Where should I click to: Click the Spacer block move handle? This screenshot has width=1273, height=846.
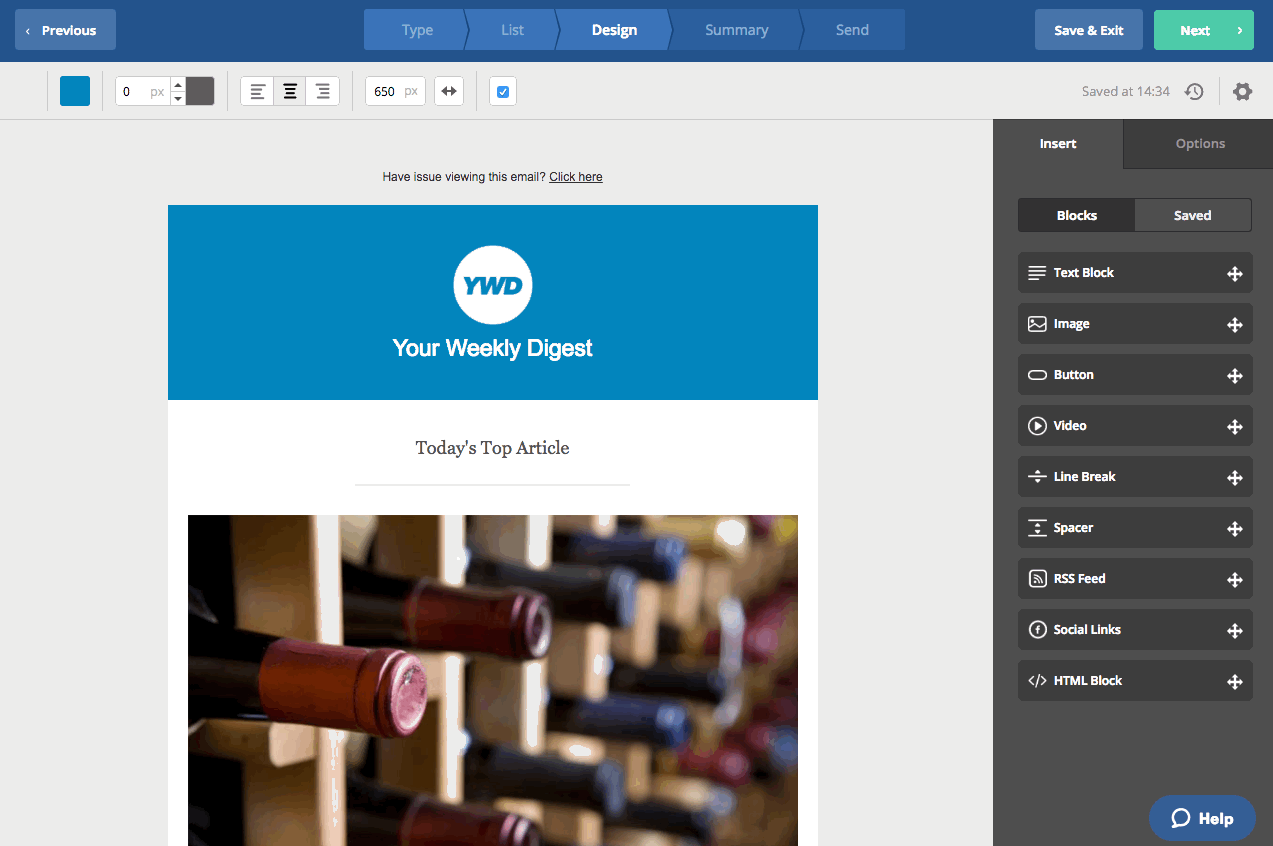(1235, 529)
